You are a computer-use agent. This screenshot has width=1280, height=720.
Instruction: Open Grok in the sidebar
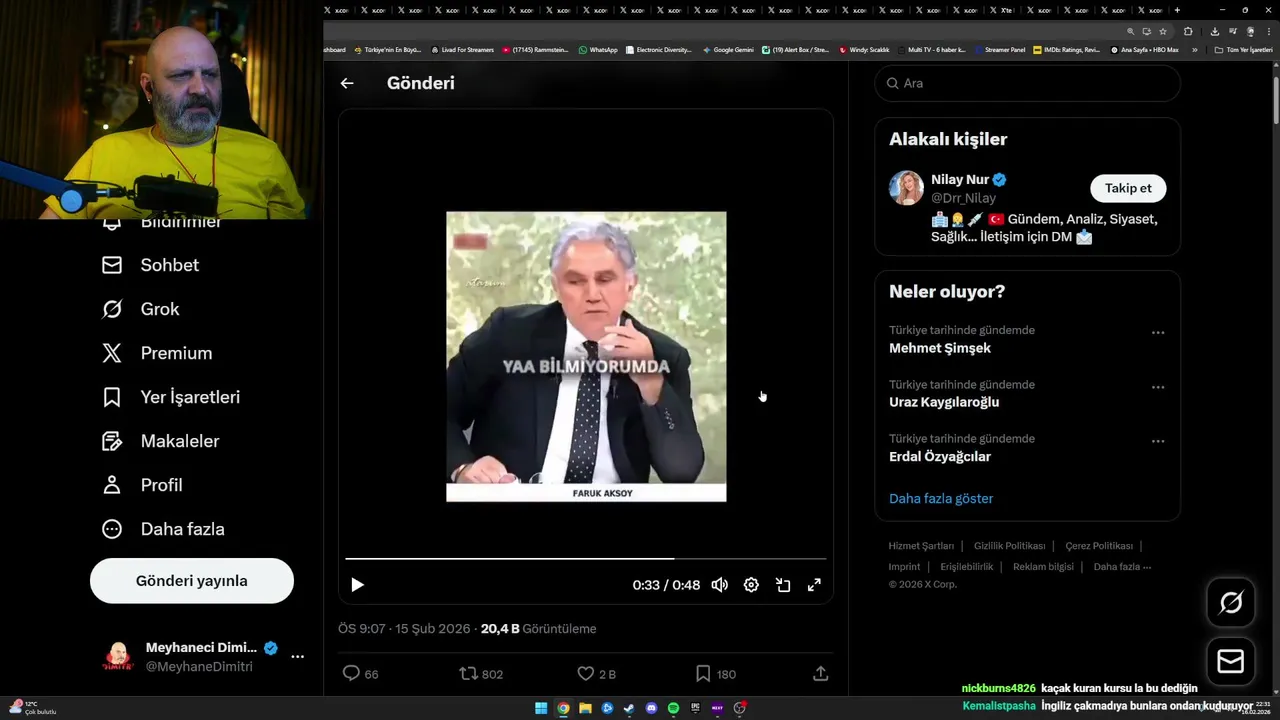pos(140,309)
